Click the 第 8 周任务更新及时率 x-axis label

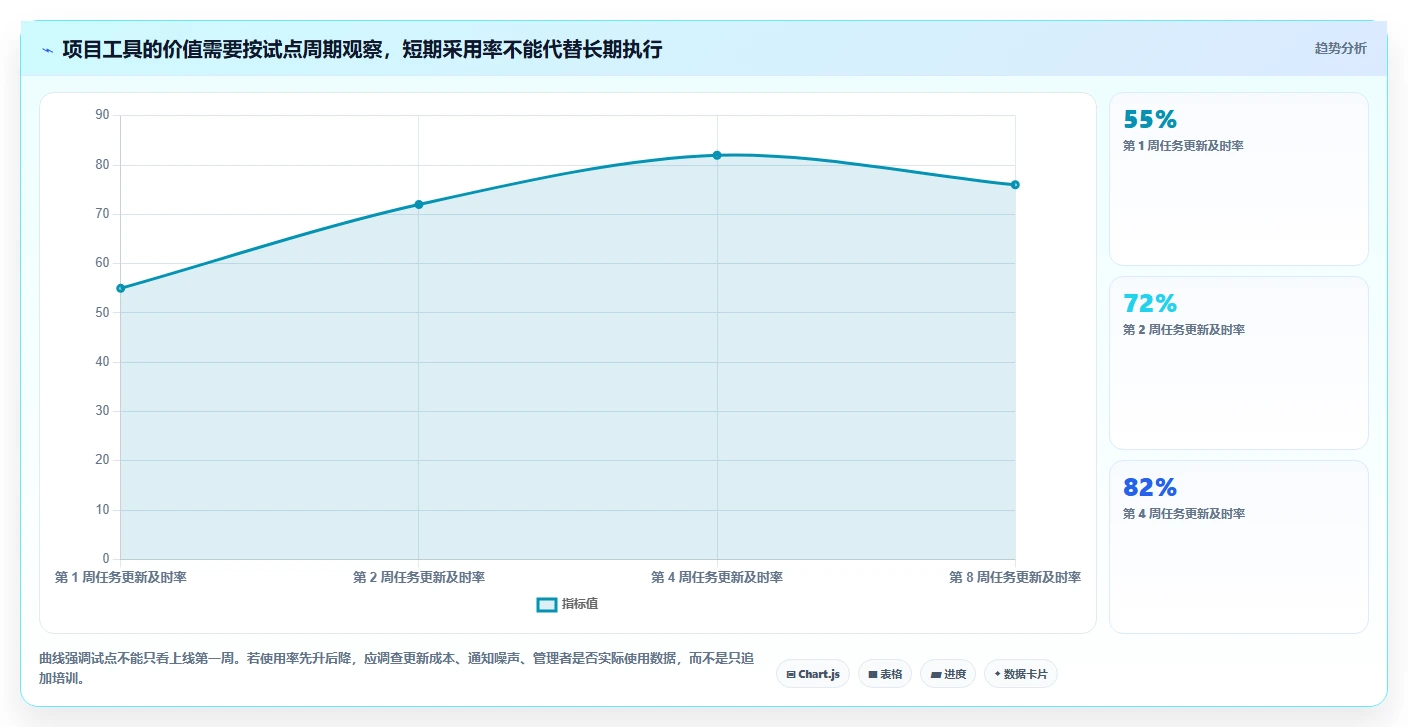(1015, 577)
